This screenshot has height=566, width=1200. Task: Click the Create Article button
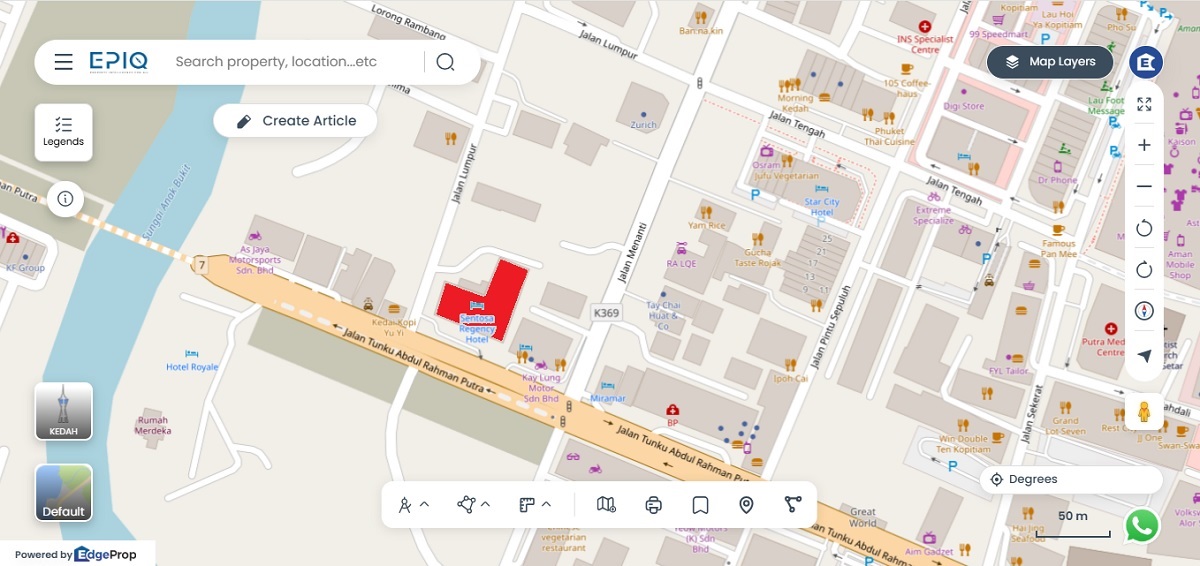point(296,121)
